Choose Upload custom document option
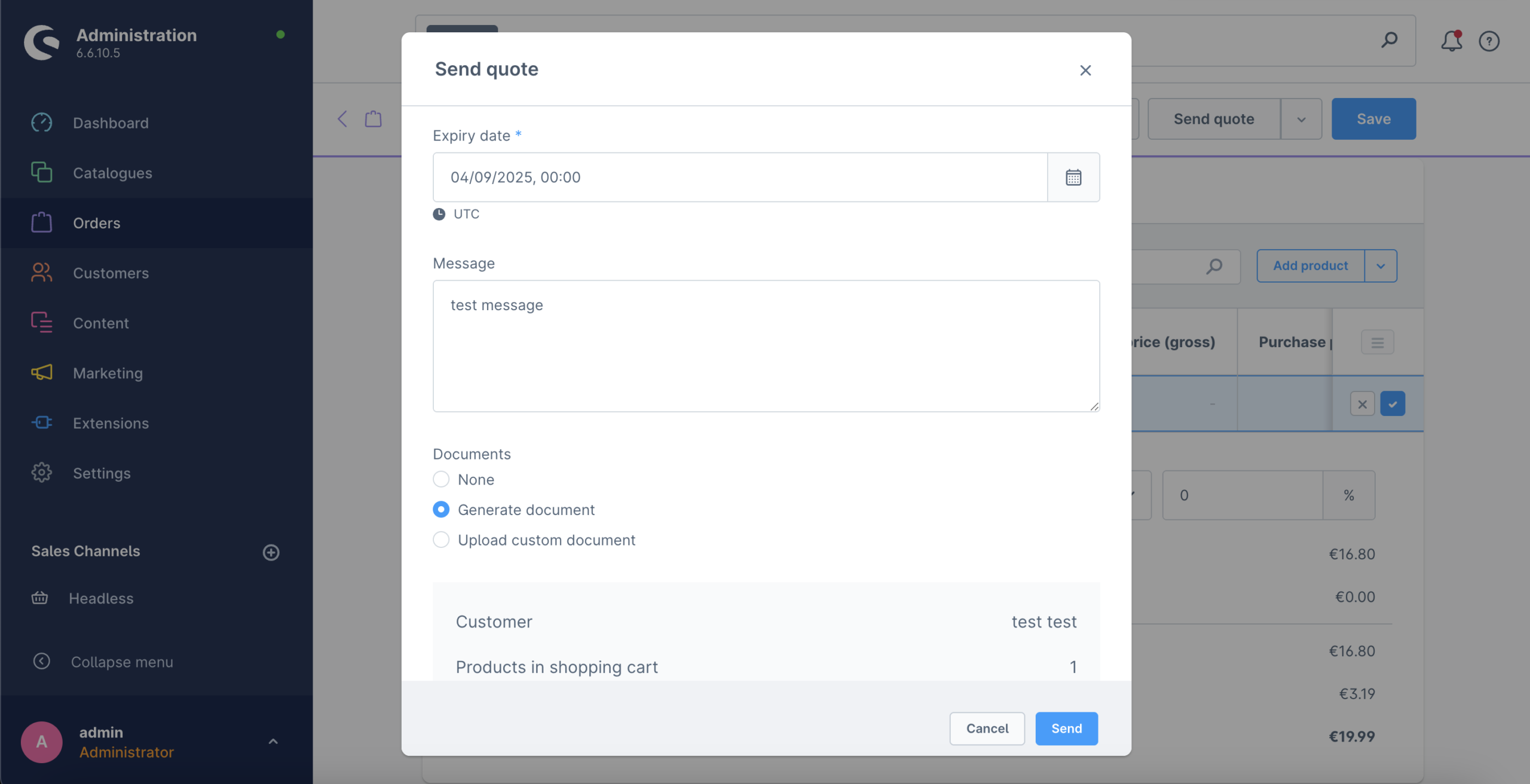The width and height of the screenshot is (1530, 784). click(x=441, y=540)
